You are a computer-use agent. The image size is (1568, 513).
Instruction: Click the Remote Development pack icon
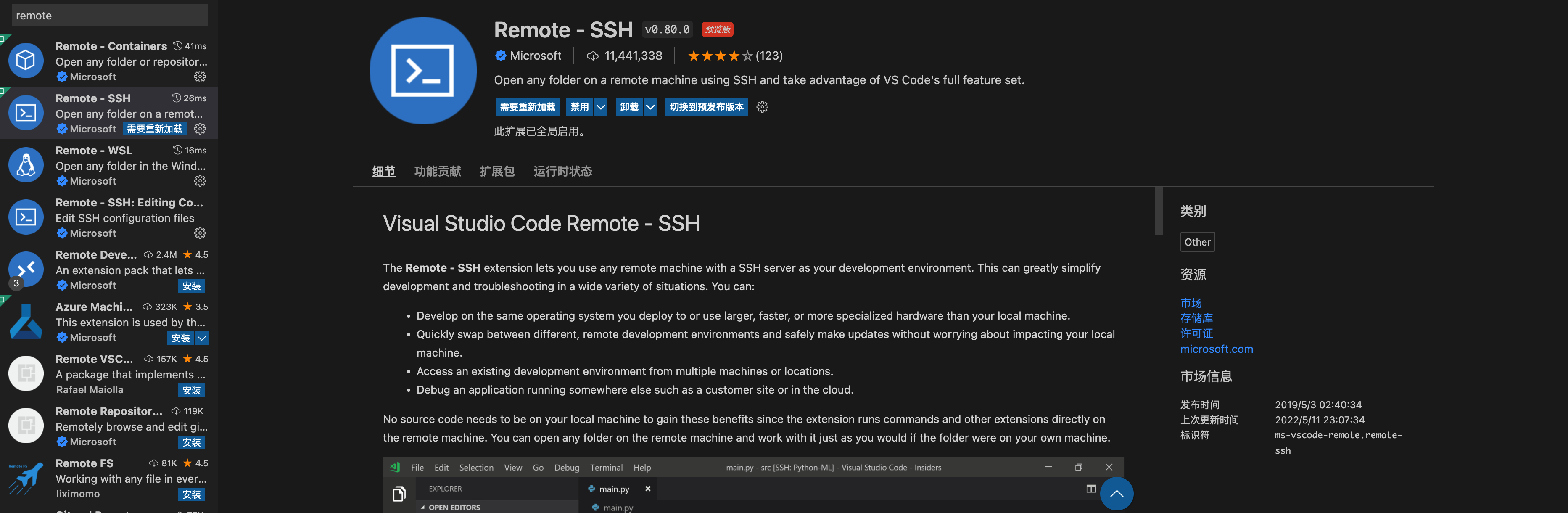click(26, 269)
